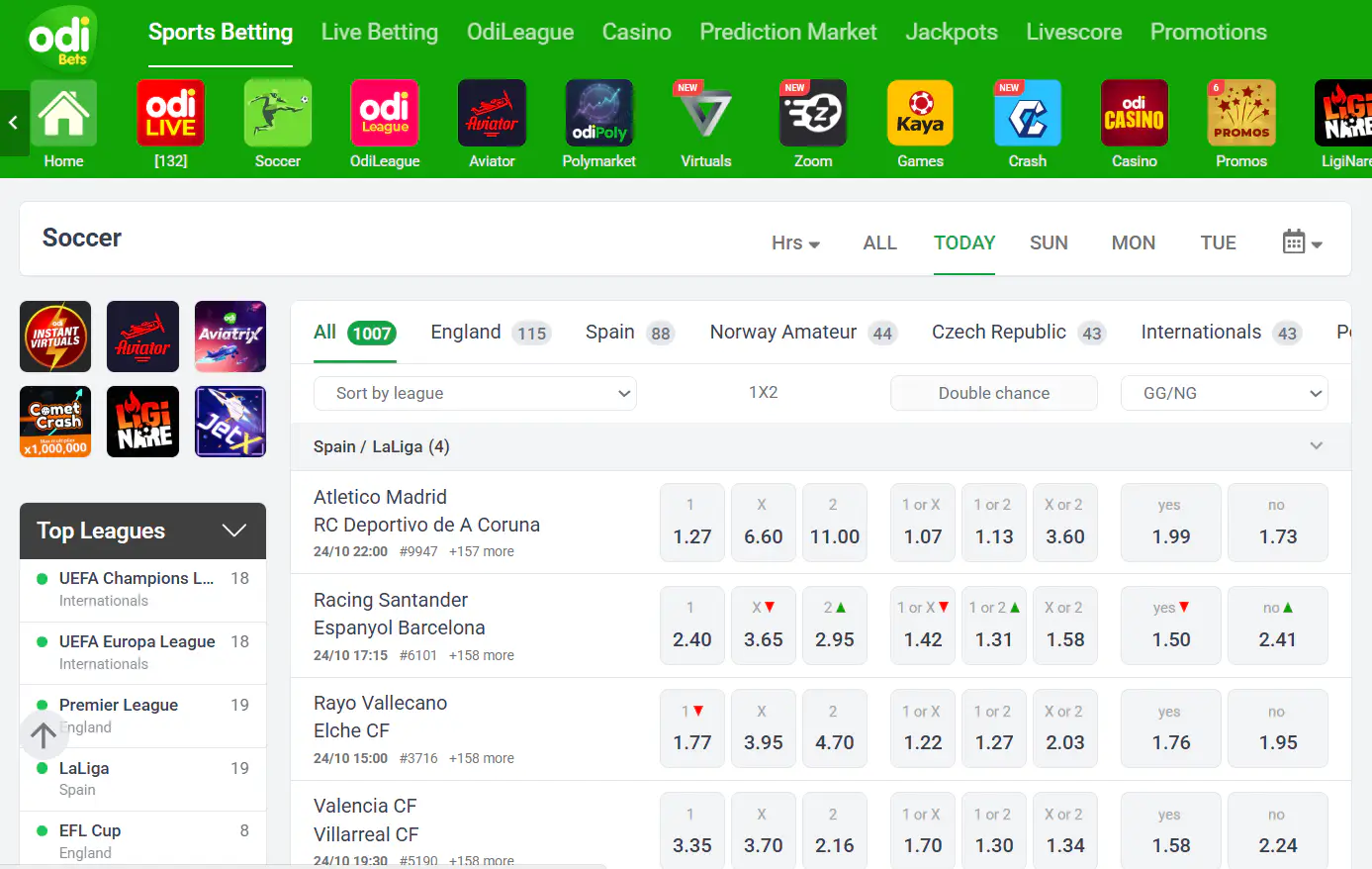Open the odi LIVE [132] icon
The height and width of the screenshot is (869, 1372).
point(170,124)
